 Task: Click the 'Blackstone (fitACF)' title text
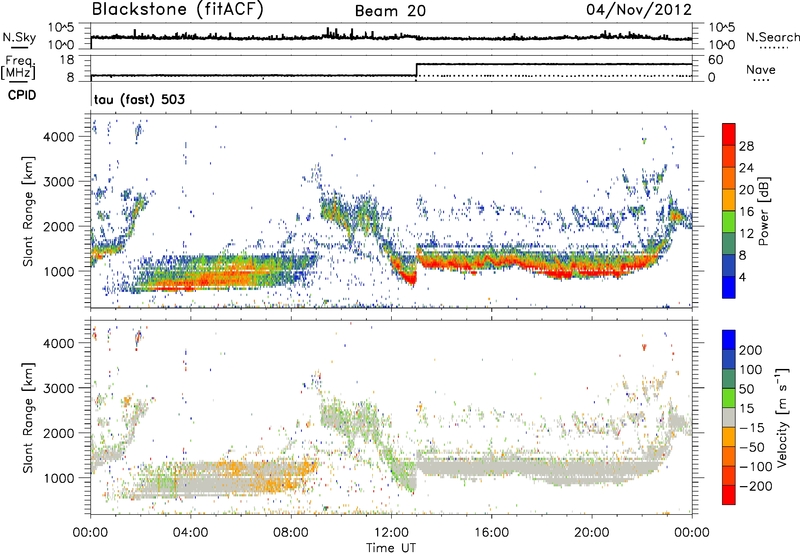pyautogui.click(x=177, y=9)
